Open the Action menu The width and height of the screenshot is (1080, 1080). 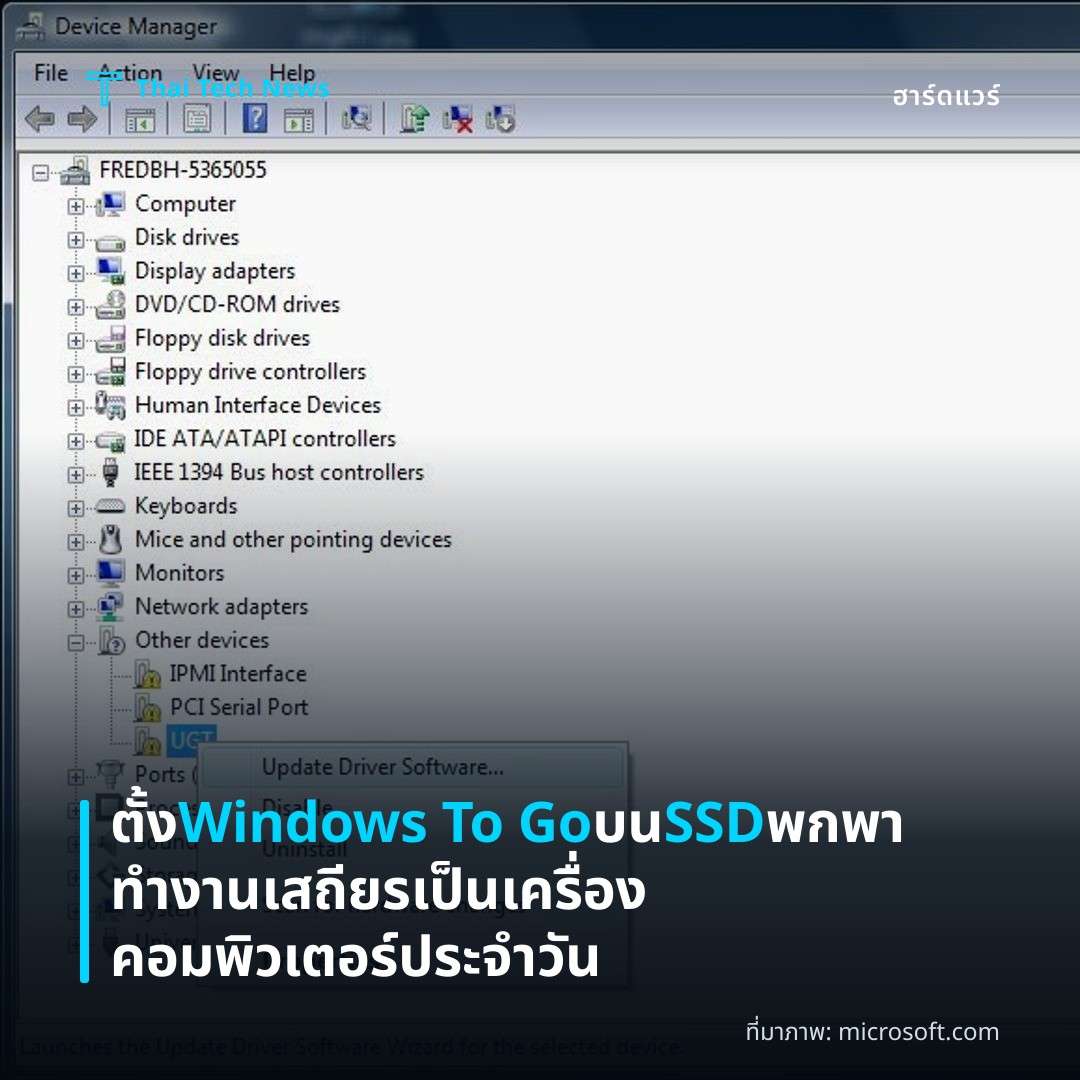point(130,72)
